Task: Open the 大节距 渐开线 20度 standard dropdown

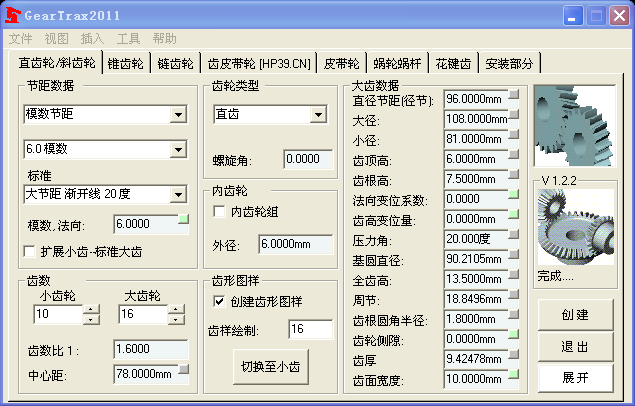Action: [x=178, y=194]
